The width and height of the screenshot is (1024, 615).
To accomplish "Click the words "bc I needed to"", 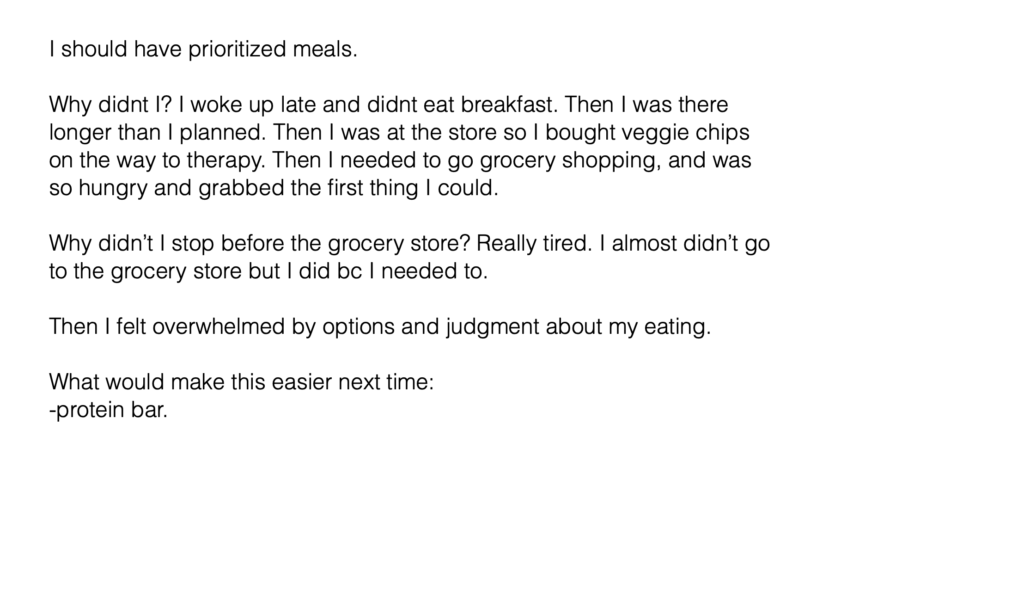I will (410, 271).
